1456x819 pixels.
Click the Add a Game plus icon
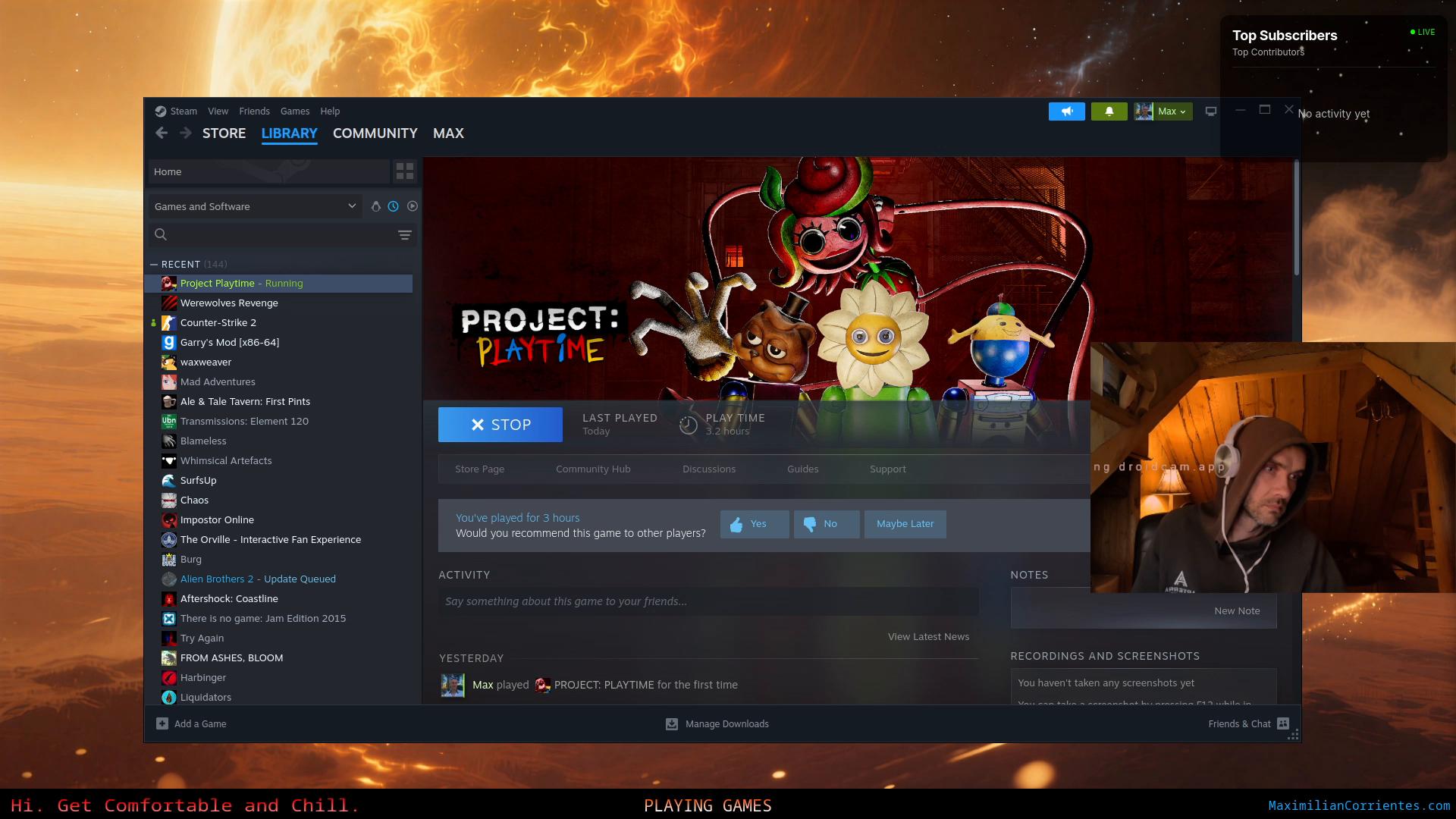162,723
